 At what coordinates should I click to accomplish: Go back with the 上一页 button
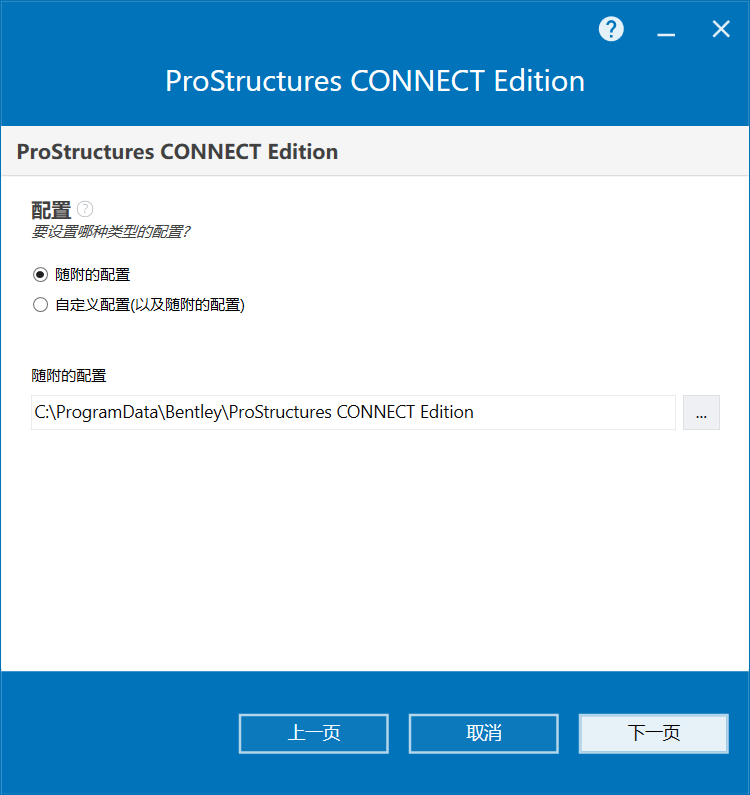click(x=314, y=733)
